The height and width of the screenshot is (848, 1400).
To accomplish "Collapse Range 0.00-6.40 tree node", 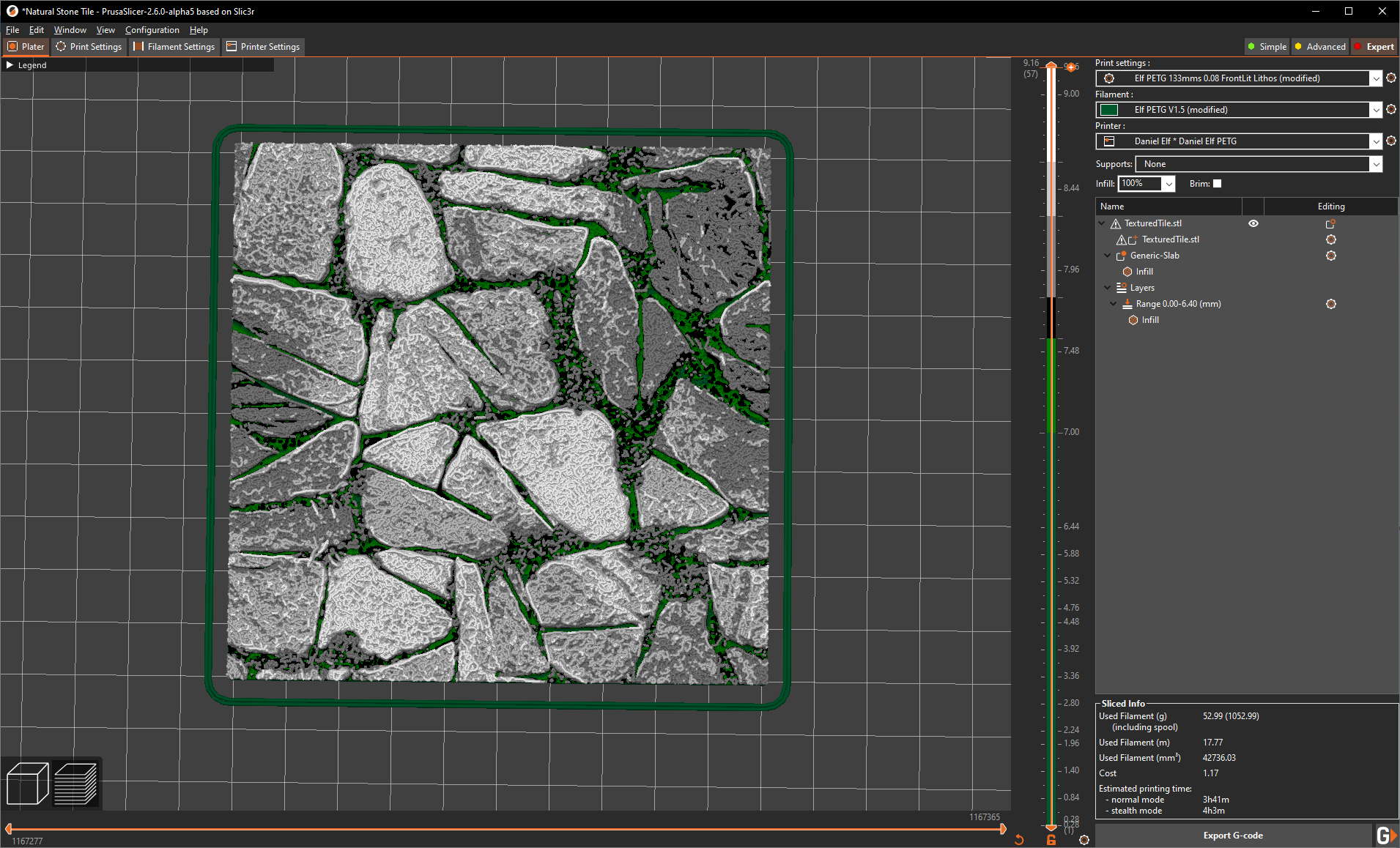I will tap(1114, 304).
